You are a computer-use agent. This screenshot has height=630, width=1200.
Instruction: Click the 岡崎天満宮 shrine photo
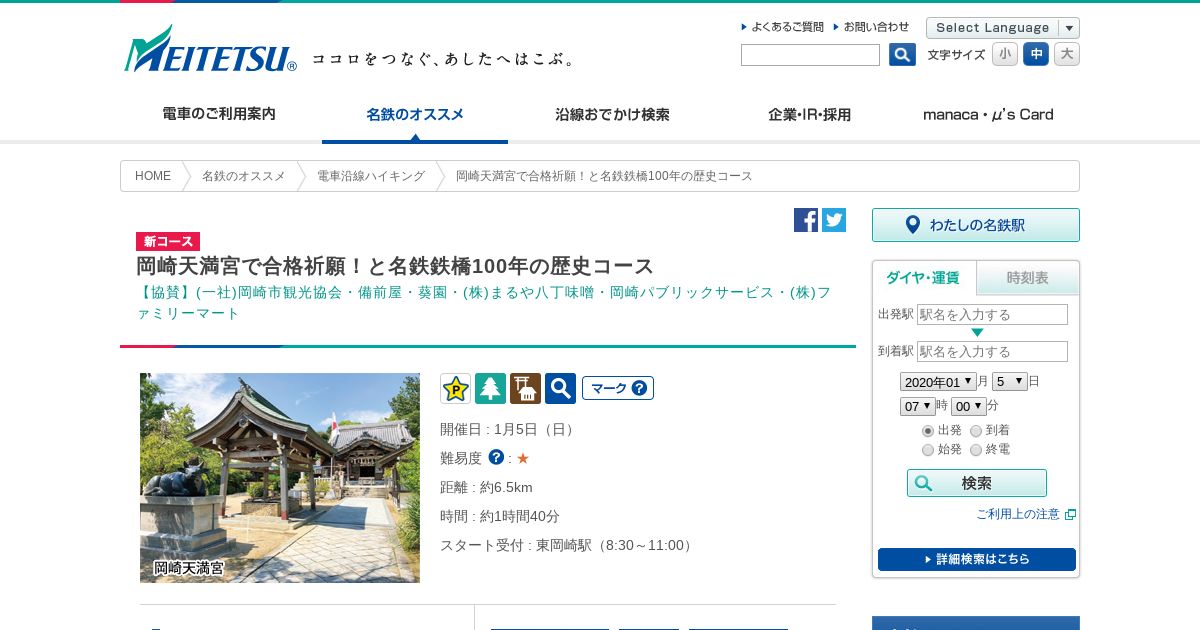pyautogui.click(x=280, y=478)
